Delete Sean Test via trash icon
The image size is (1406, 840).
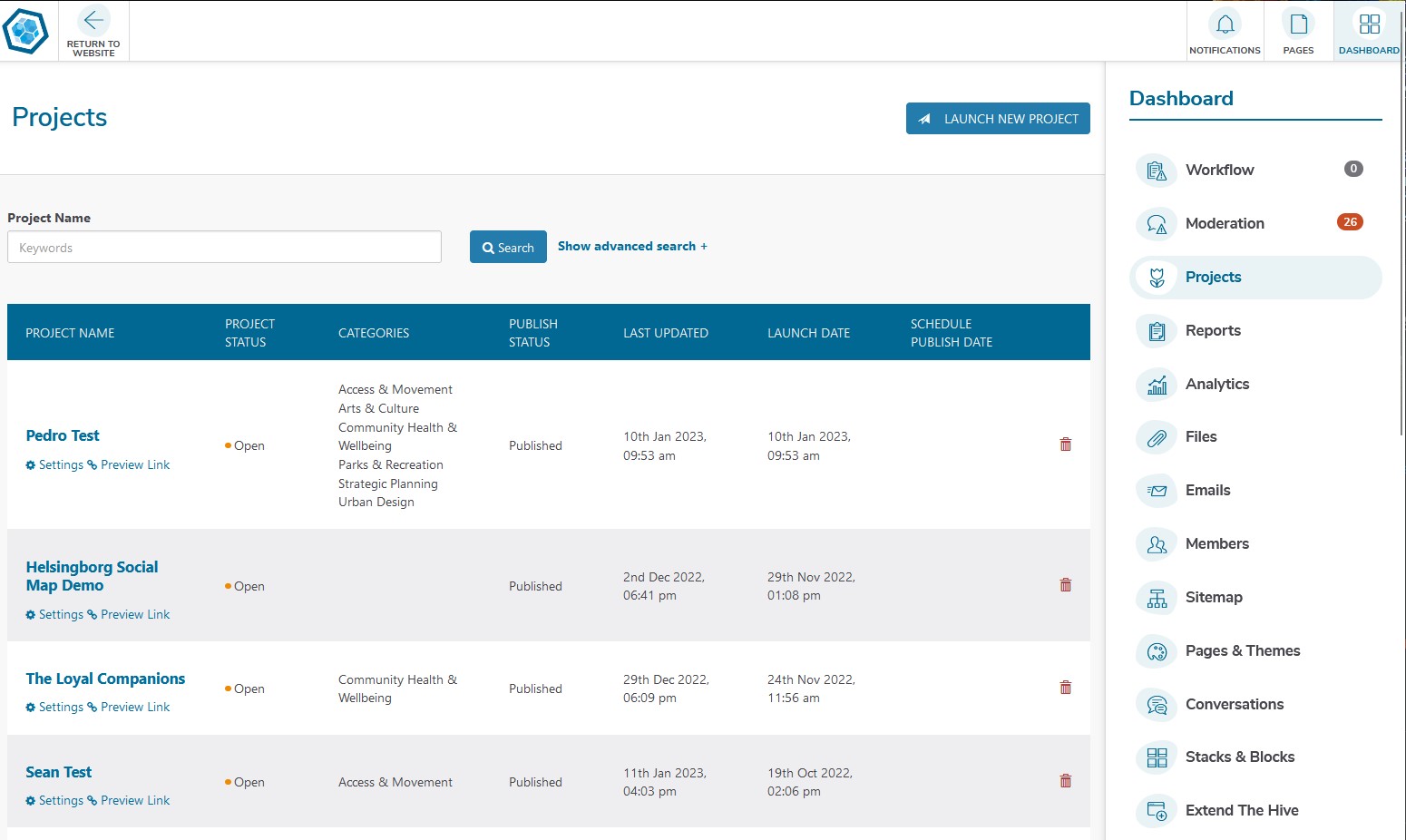[1066, 781]
